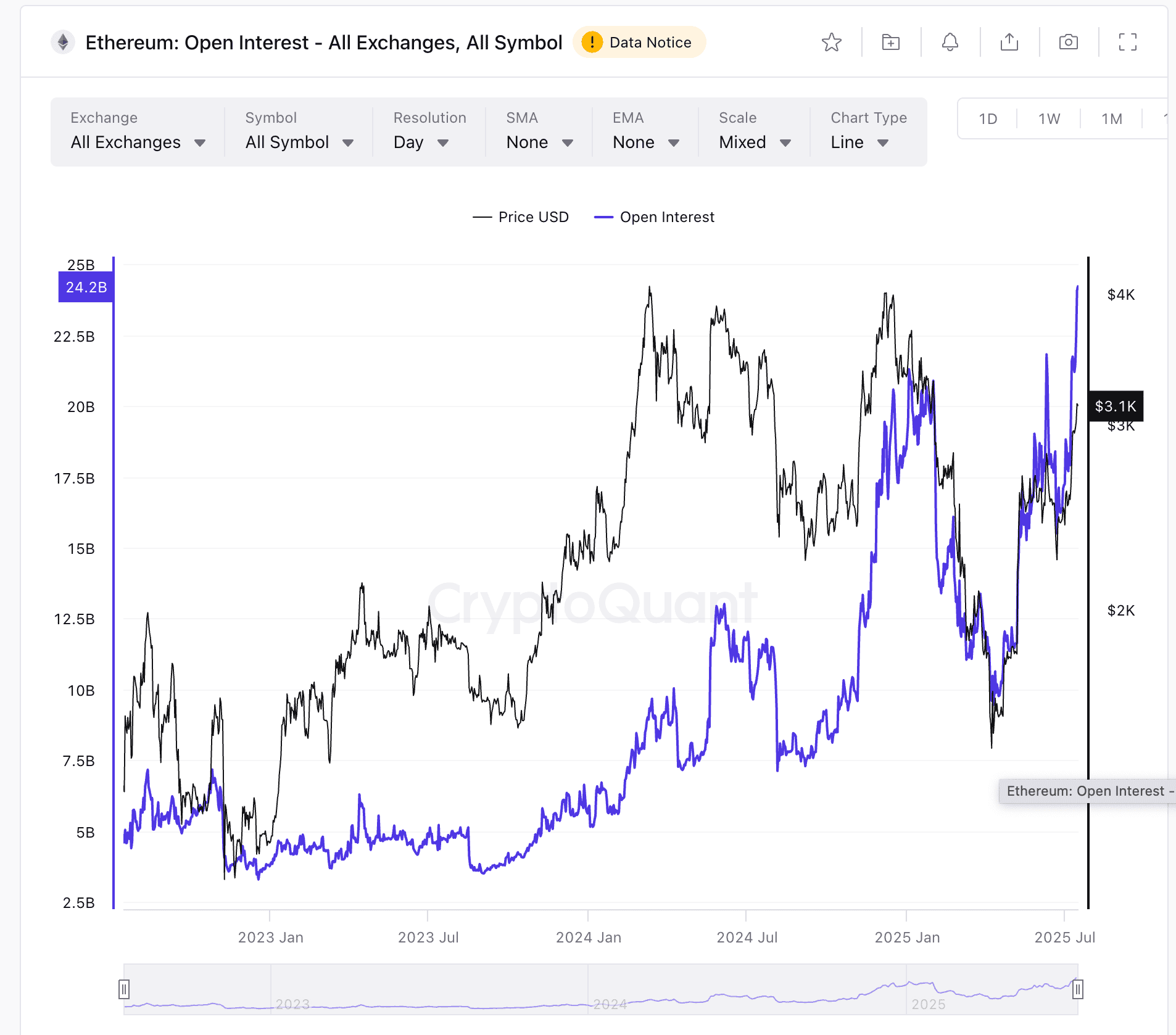Switch to the 1W time range
This screenshot has width=1176, height=1035.
click(1049, 119)
